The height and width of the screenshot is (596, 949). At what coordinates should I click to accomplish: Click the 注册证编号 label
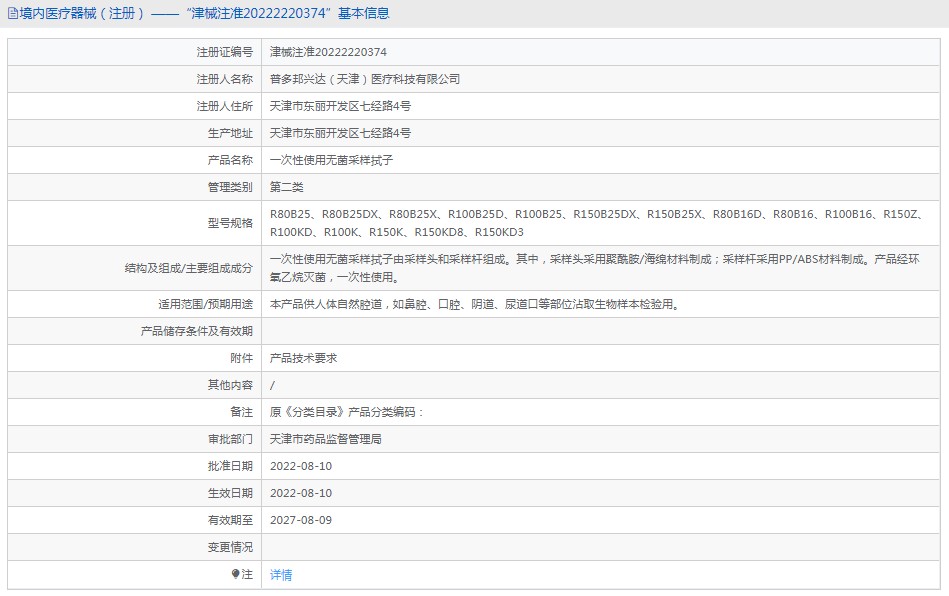tap(225, 52)
